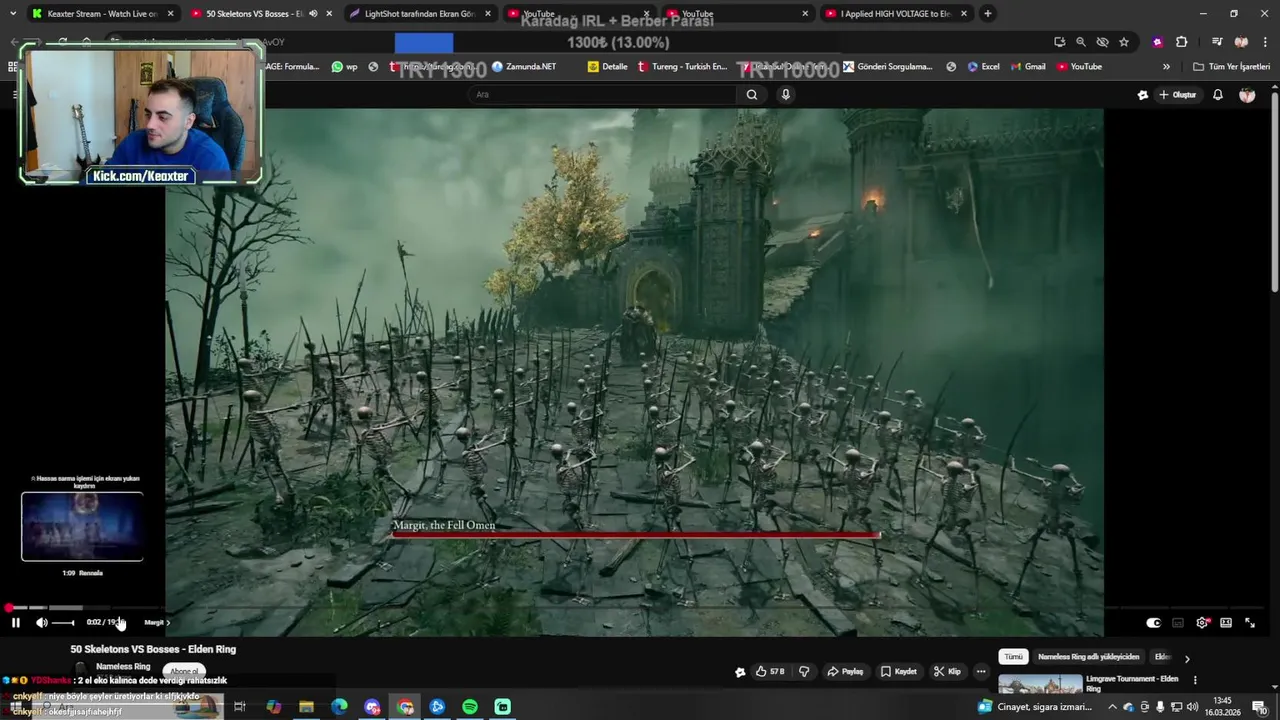Pause the YouTube video
The height and width of the screenshot is (720, 1280).
point(15,623)
